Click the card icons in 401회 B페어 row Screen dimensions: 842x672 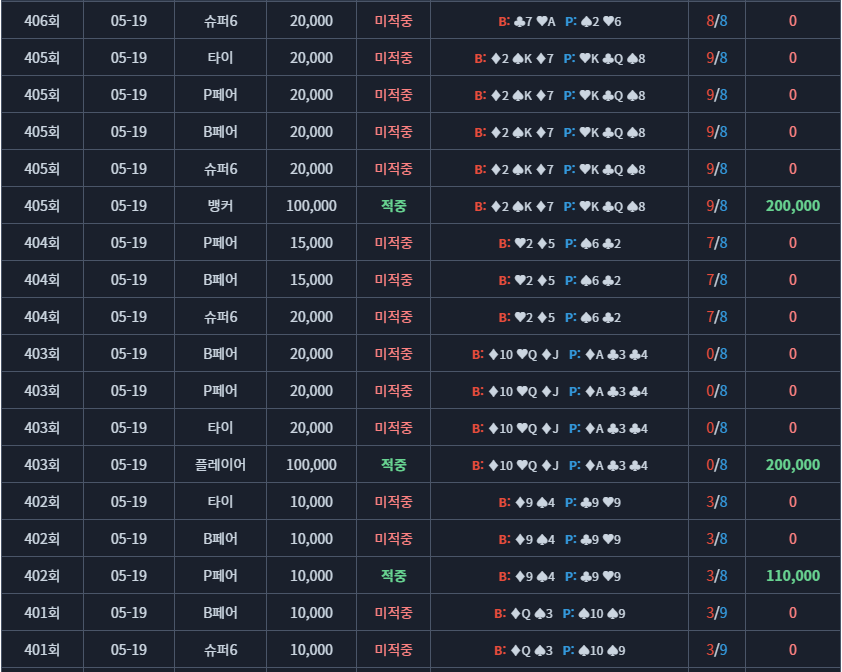click(560, 613)
